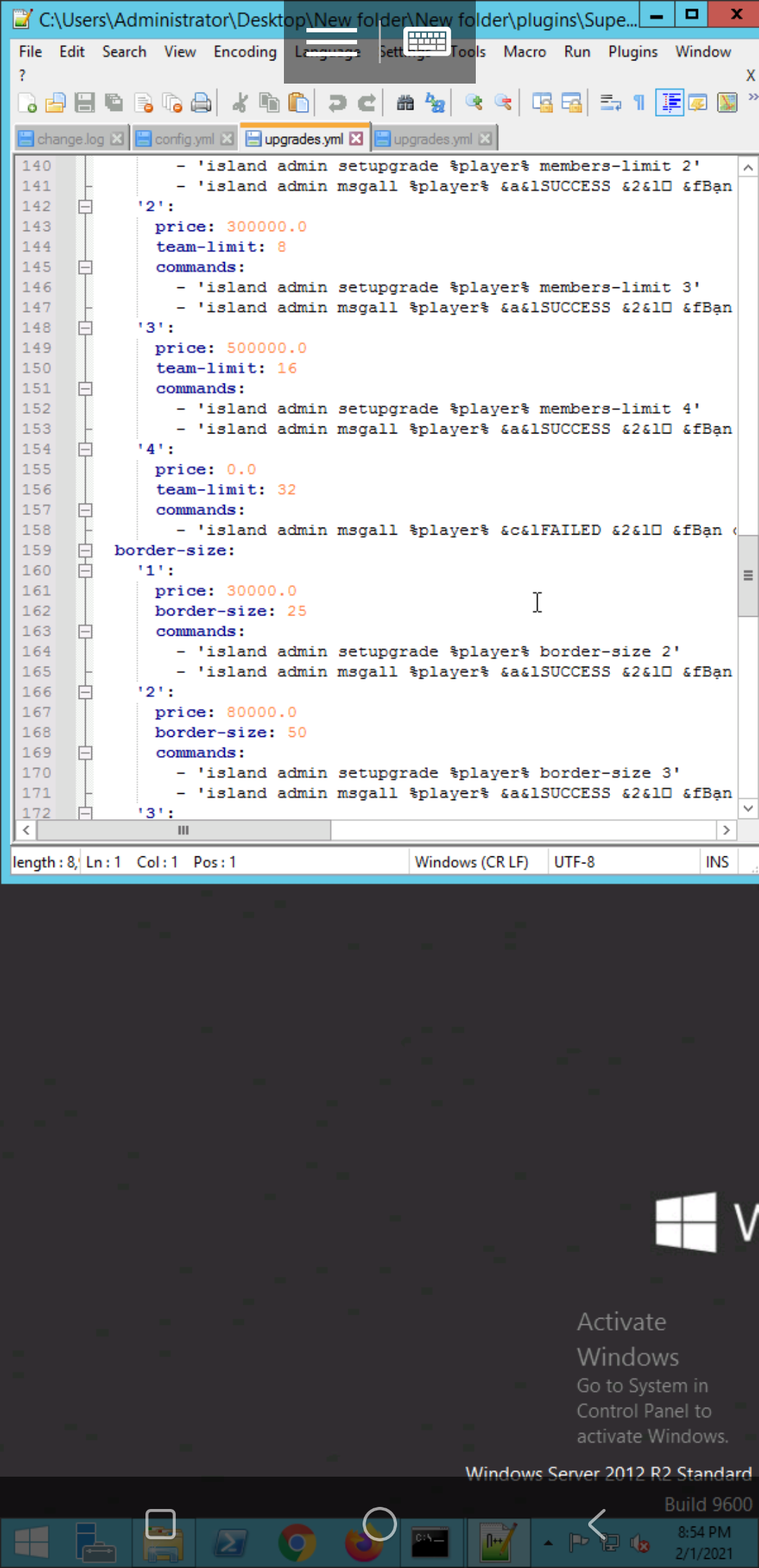Click the Copy toolbar icon
Screen dimensions: 759x1568
269,103
